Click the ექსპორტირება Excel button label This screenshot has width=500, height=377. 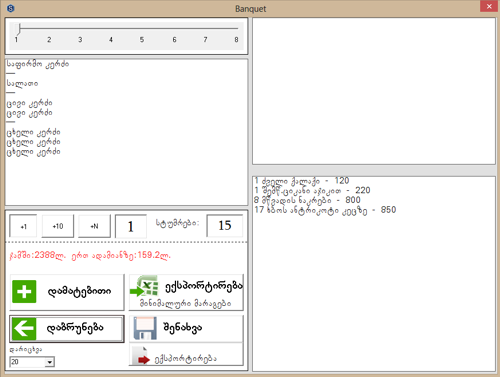tap(204, 286)
